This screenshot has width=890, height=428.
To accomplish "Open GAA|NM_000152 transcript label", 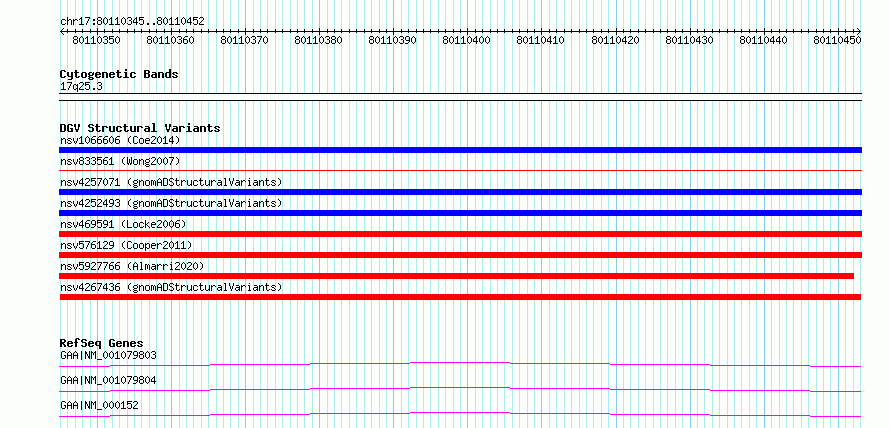I will point(99,405).
